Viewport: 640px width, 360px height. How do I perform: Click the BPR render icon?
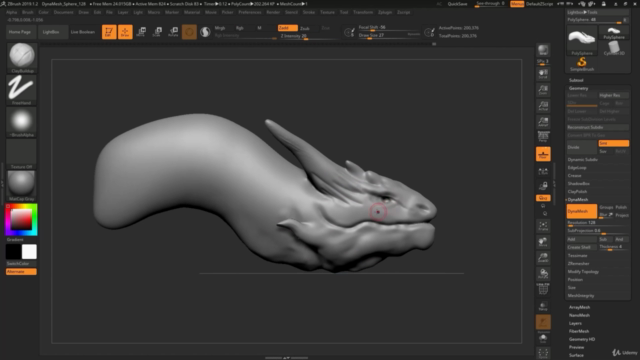[543, 50]
